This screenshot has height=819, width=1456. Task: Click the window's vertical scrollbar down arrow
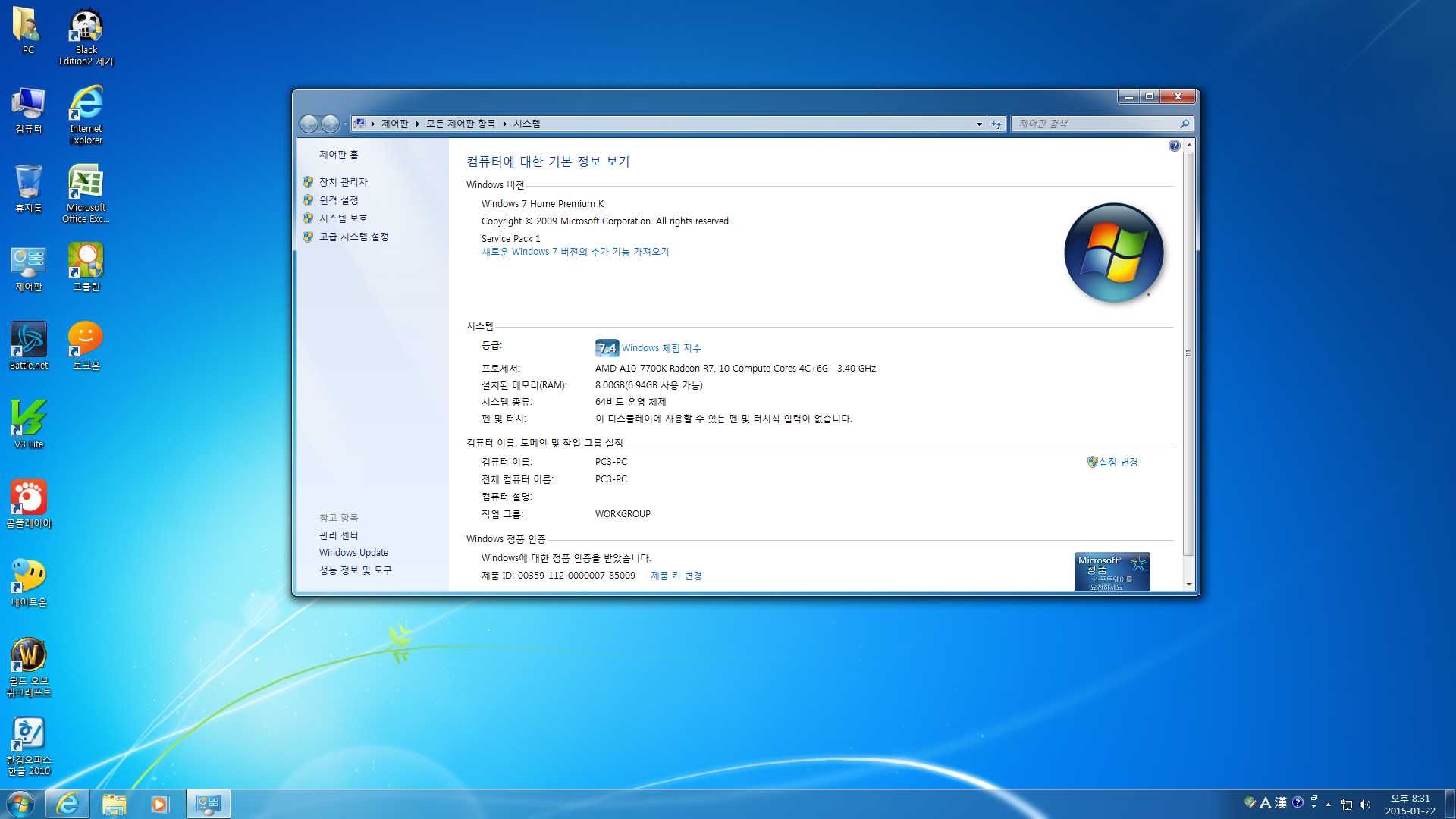pyautogui.click(x=1188, y=585)
